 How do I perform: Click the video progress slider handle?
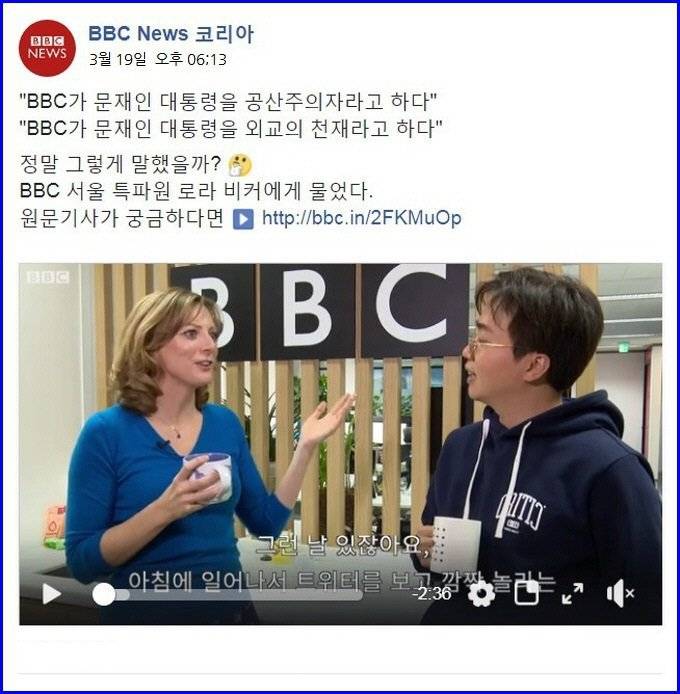(x=104, y=594)
